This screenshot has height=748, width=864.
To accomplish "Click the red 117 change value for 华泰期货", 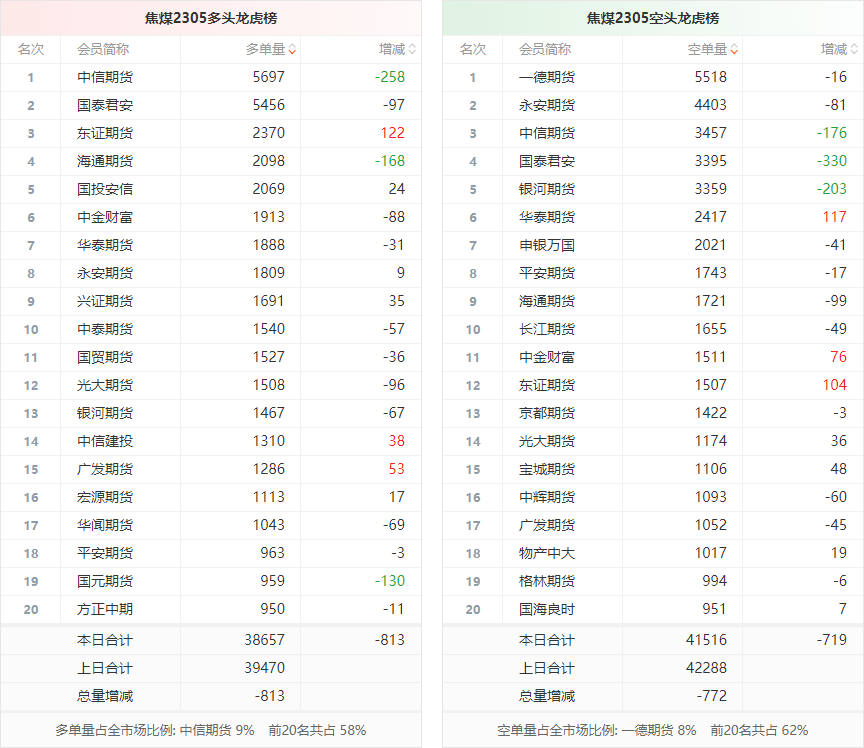I will [834, 217].
